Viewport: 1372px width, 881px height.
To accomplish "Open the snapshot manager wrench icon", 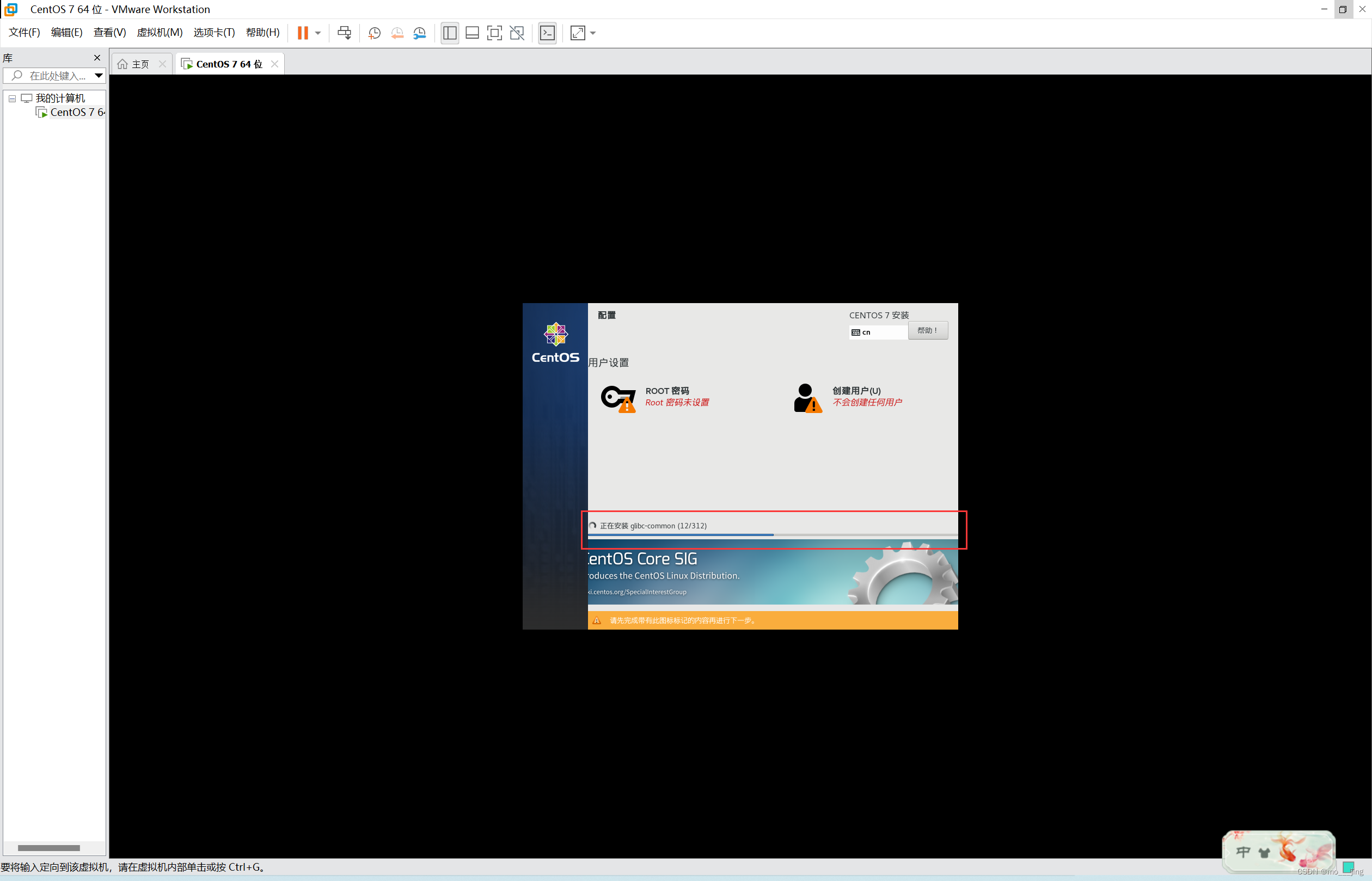I will point(420,33).
